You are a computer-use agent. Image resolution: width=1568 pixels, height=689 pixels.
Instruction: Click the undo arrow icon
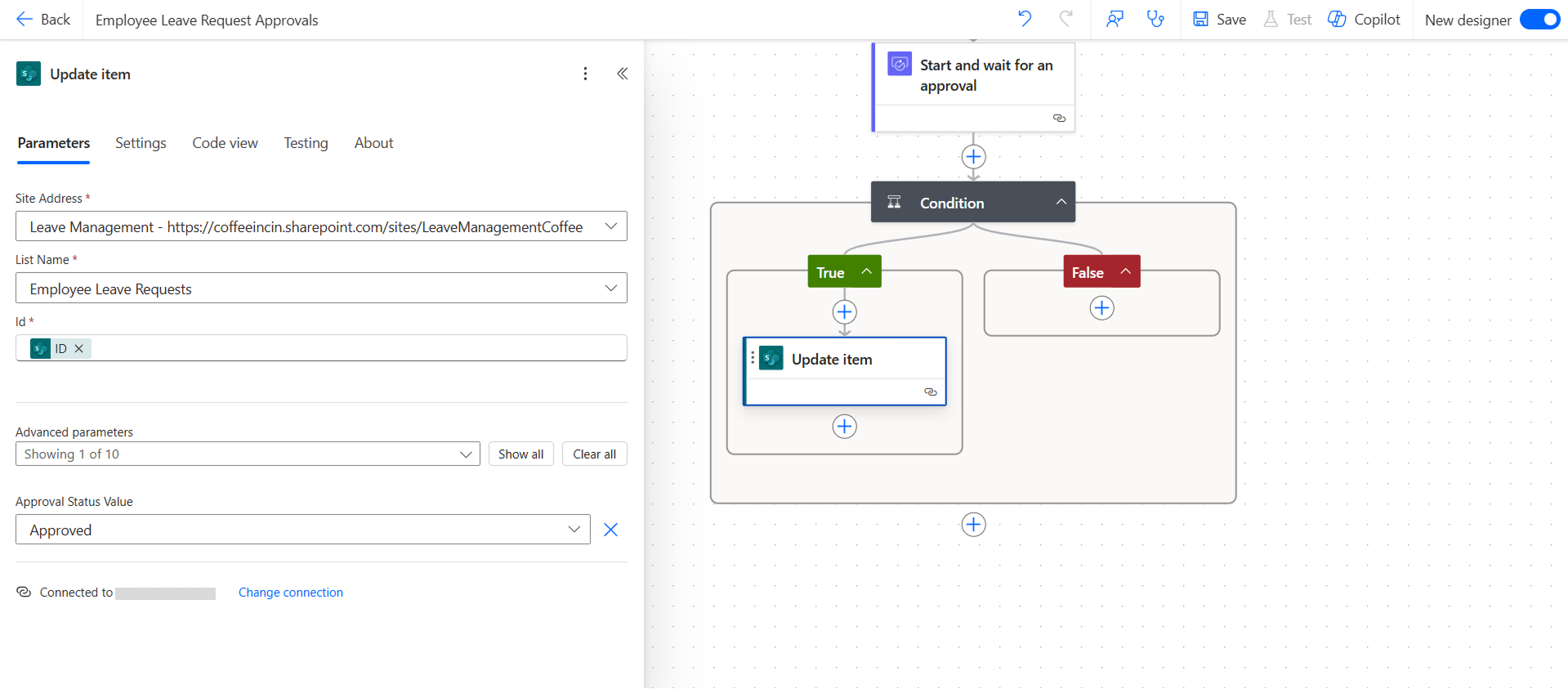[x=1025, y=19]
